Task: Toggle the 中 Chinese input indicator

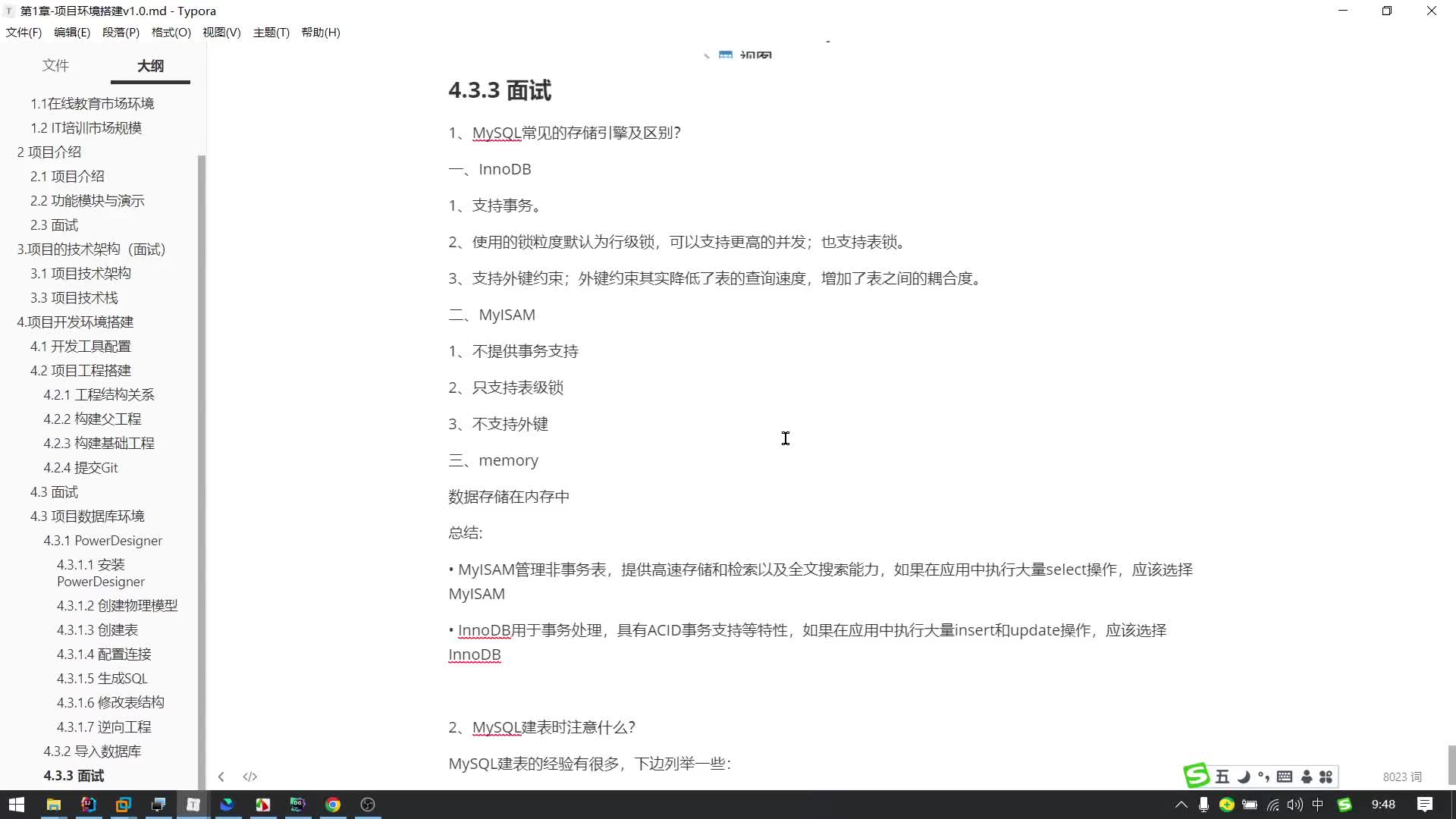Action: [1318, 805]
